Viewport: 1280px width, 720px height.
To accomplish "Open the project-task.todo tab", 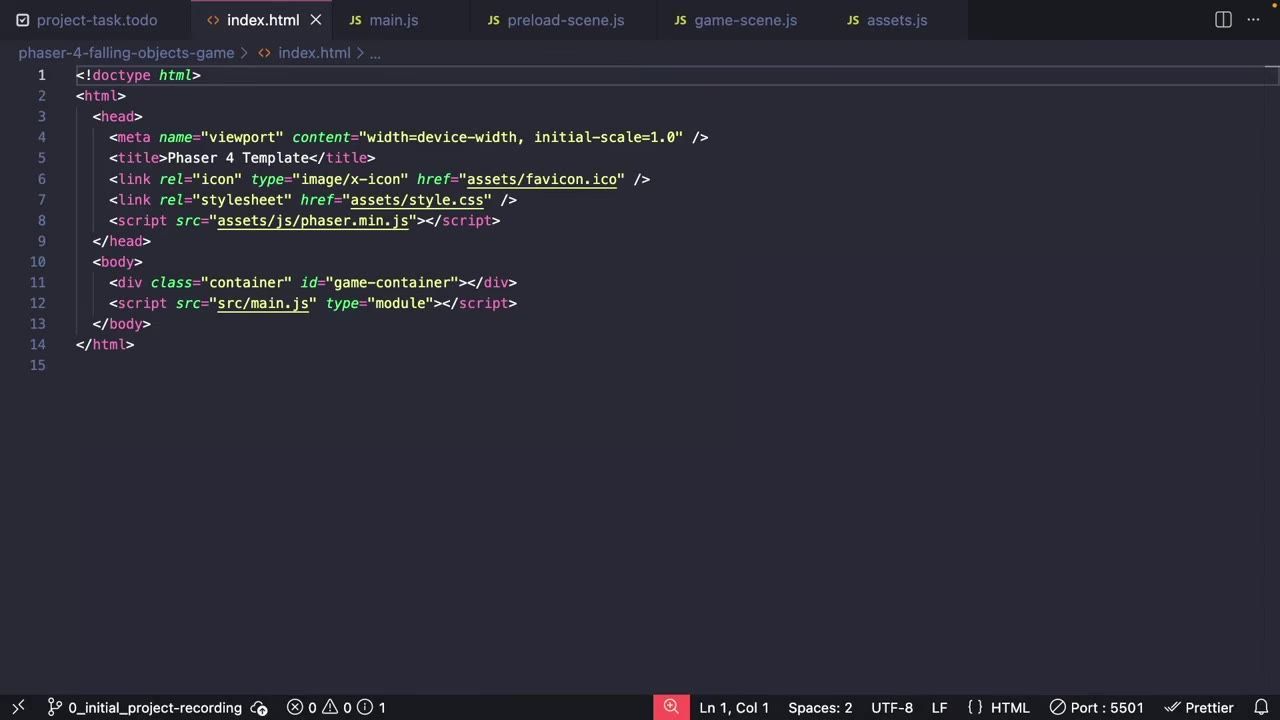I will coord(95,20).
